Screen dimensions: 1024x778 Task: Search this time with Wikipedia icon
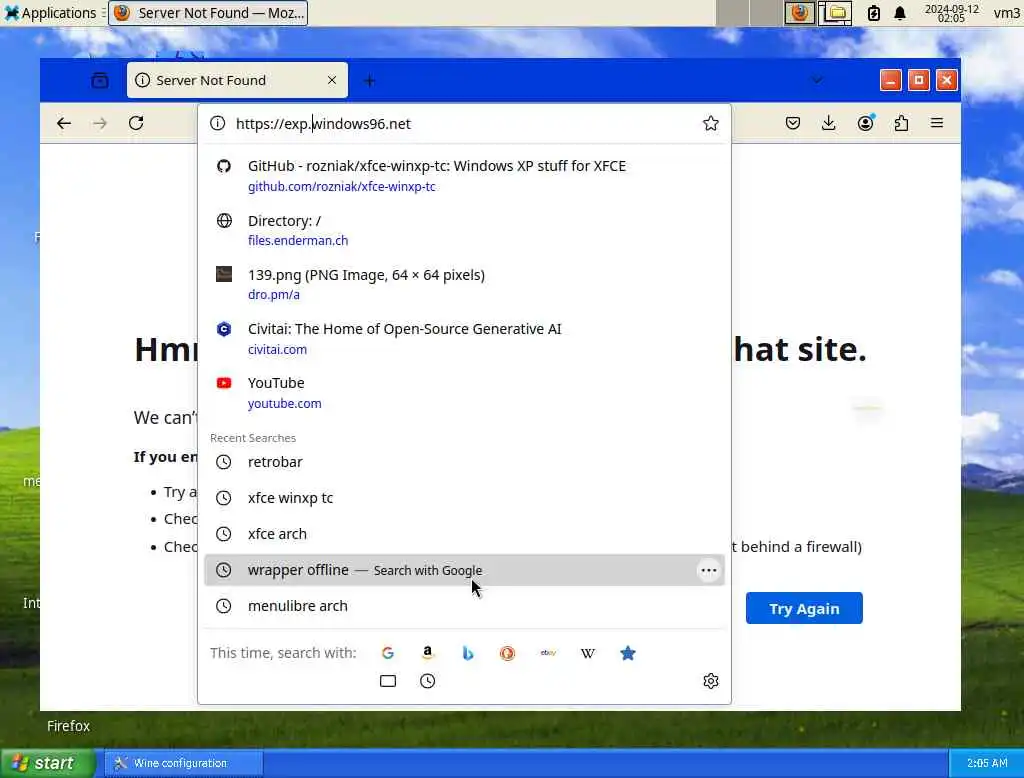(x=588, y=653)
